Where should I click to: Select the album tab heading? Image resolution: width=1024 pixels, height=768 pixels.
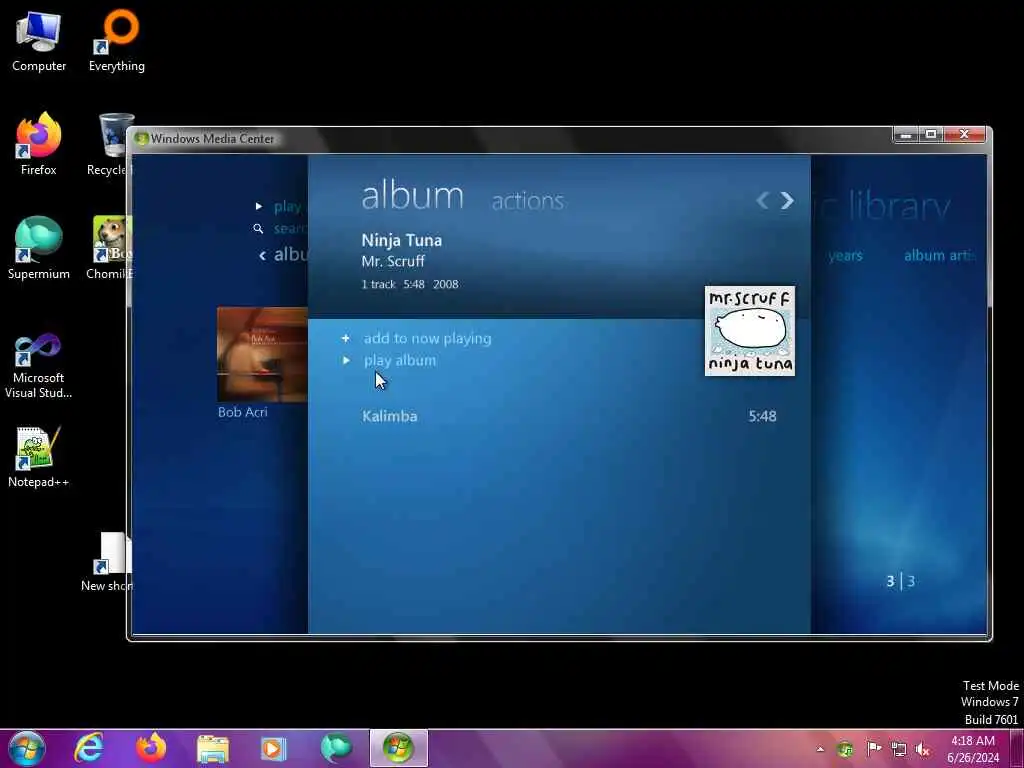coord(412,195)
